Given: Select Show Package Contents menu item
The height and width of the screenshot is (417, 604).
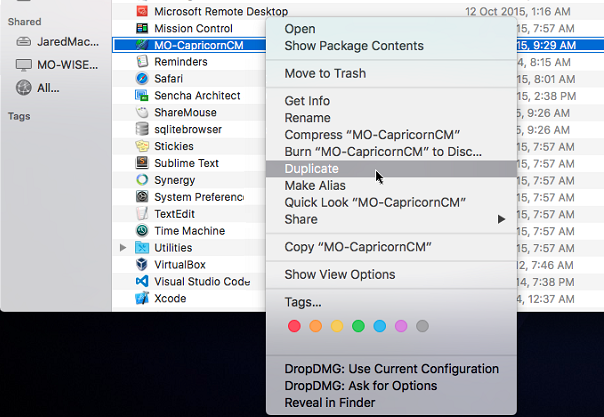Looking at the screenshot, I should click(x=391, y=46).
